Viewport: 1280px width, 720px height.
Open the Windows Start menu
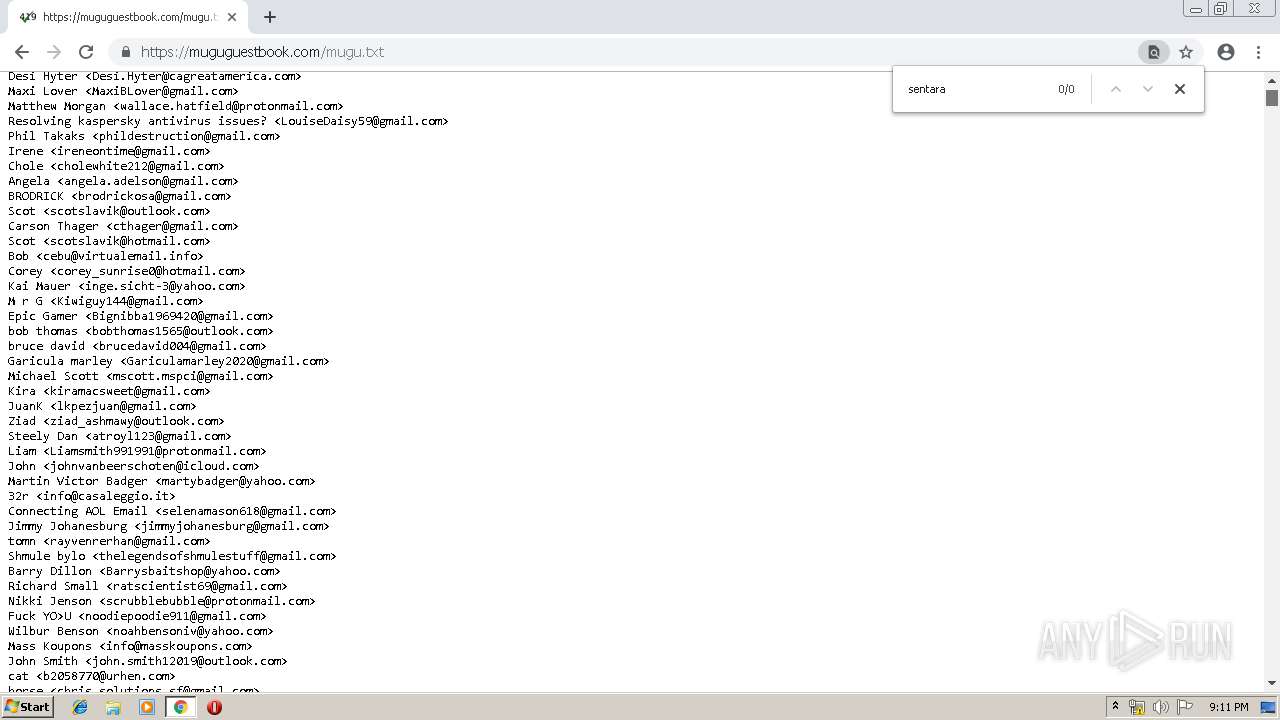coord(28,707)
